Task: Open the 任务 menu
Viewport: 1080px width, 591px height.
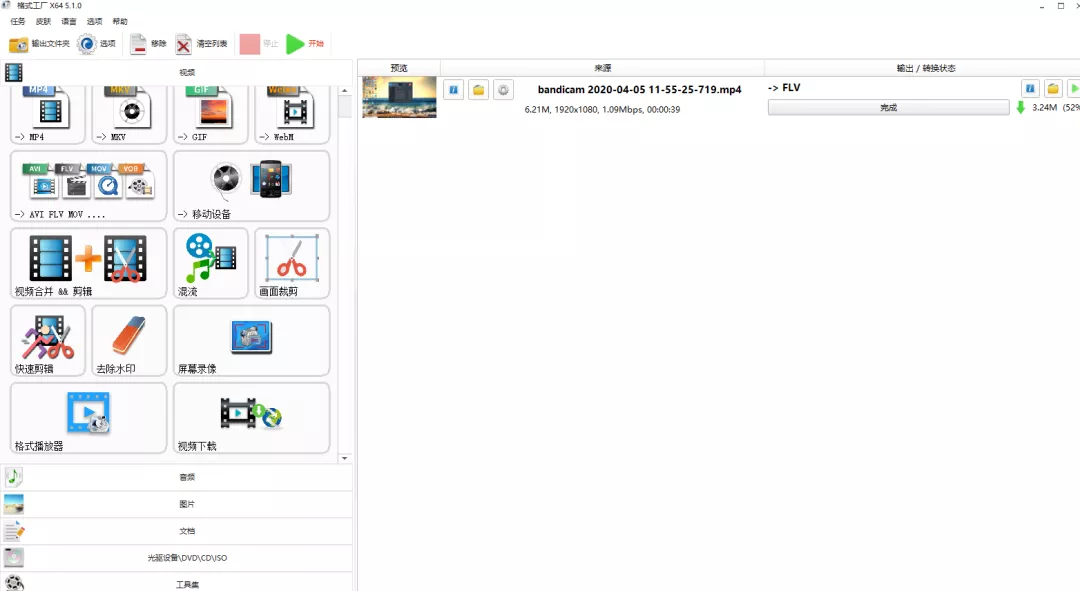Action: click(18, 21)
